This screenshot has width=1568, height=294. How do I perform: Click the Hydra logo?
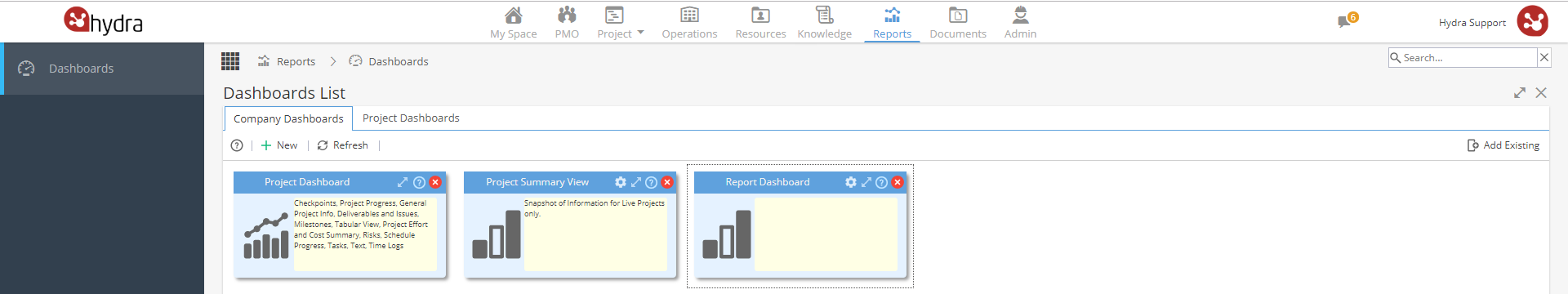(104, 21)
